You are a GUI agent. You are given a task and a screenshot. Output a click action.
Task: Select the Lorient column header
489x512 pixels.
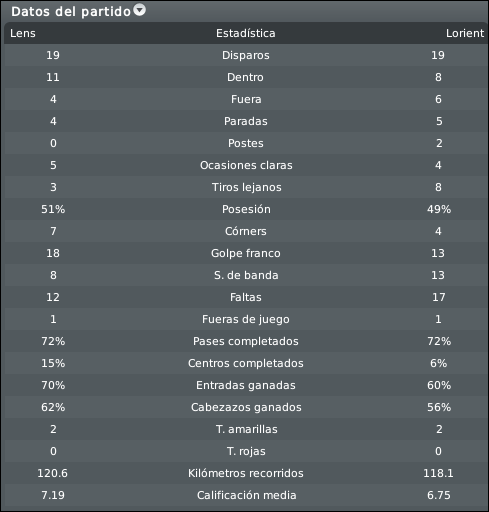(465, 33)
